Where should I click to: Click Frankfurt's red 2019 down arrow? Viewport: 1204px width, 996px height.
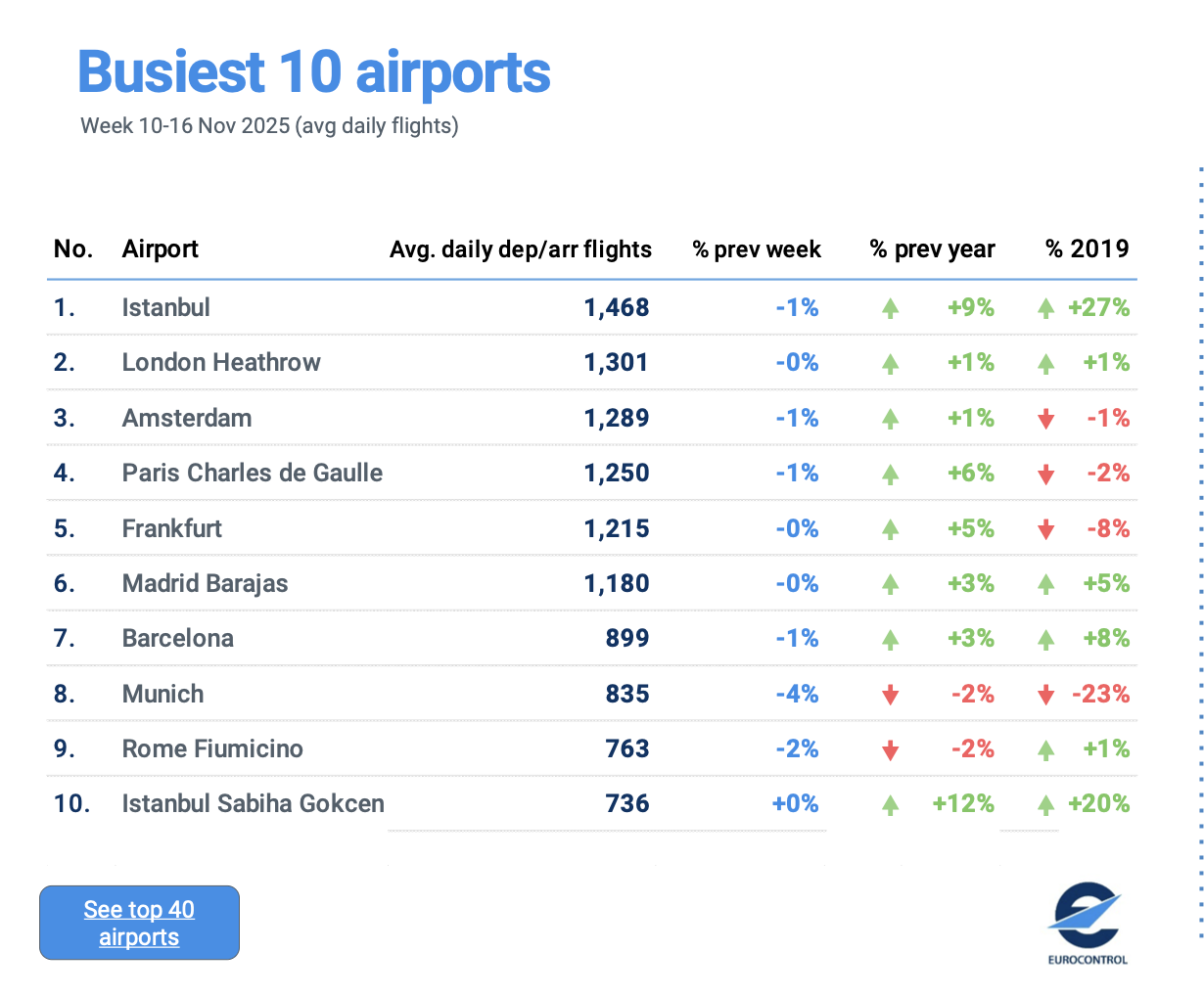pos(1045,530)
